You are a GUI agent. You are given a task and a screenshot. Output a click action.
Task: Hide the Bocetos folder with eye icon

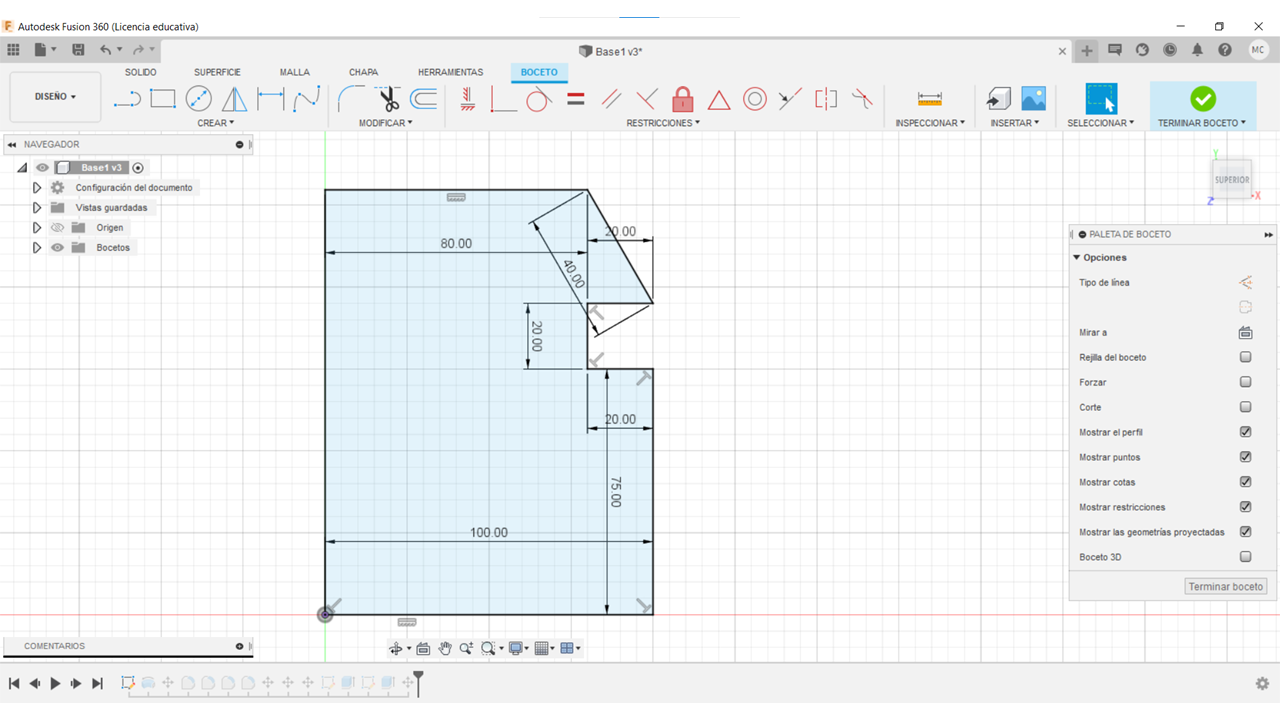tap(57, 248)
